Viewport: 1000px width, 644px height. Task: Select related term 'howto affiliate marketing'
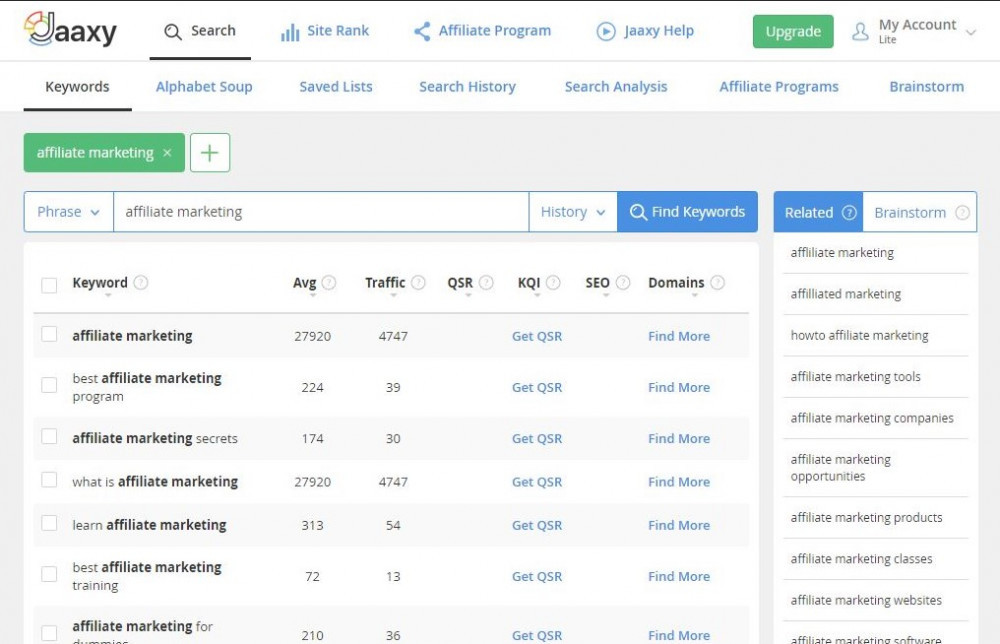(859, 335)
